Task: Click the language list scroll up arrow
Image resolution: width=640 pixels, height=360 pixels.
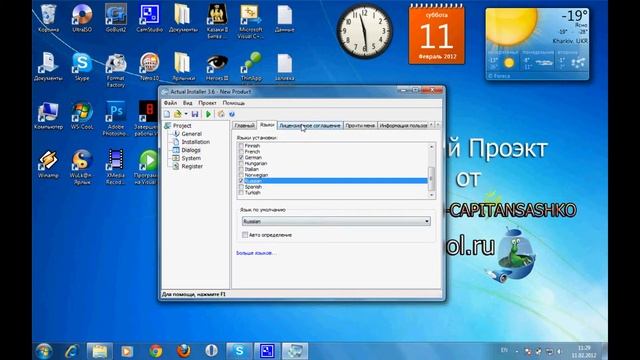Action: coord(431,147)
